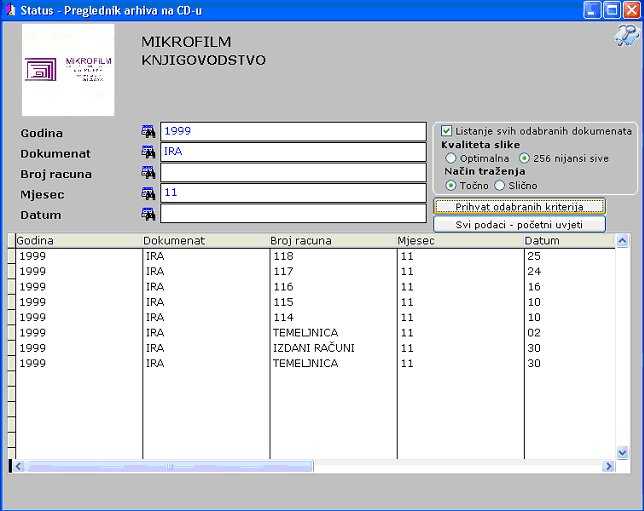The image size is (644, 511).
Task: Click into the Godina field containing 1999
Action: coord(293,131)
